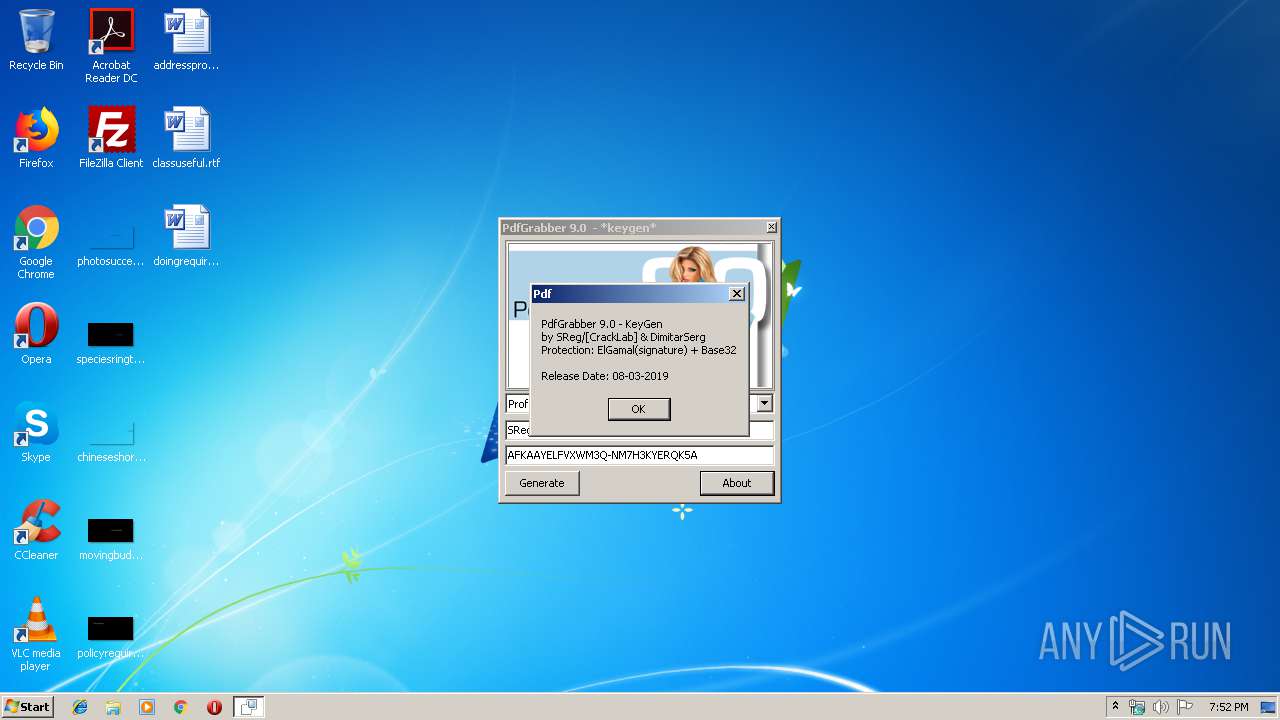
Task: Open the Windows Explorer folder taskbar icon
Action: coord(113,707)
